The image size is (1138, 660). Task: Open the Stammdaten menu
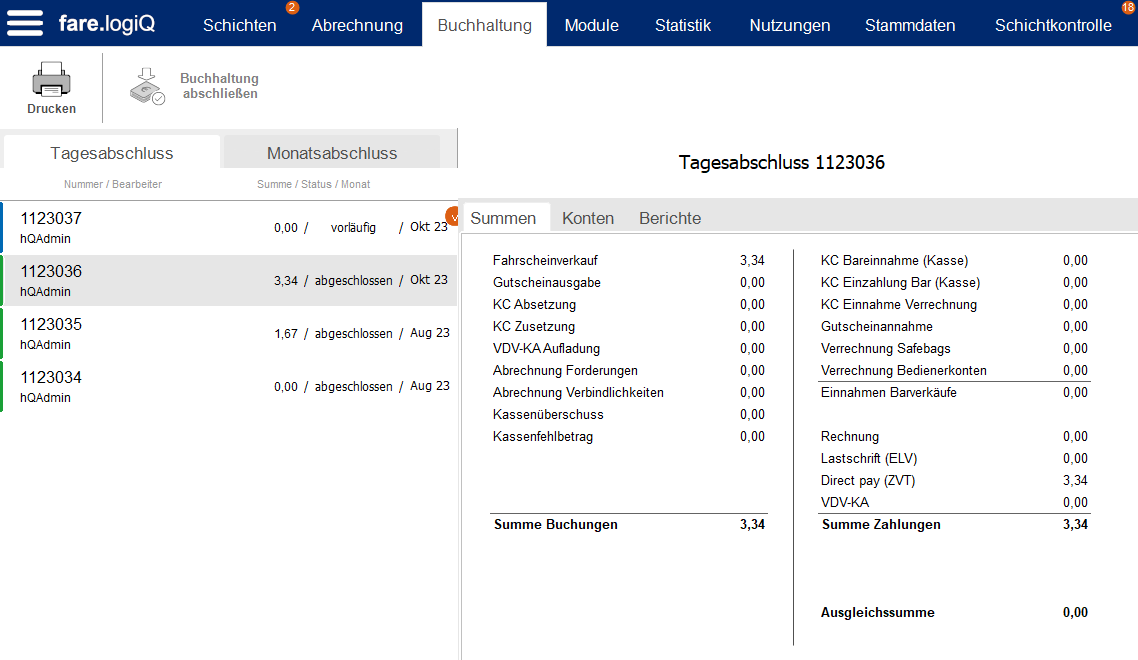pos(910,24)
